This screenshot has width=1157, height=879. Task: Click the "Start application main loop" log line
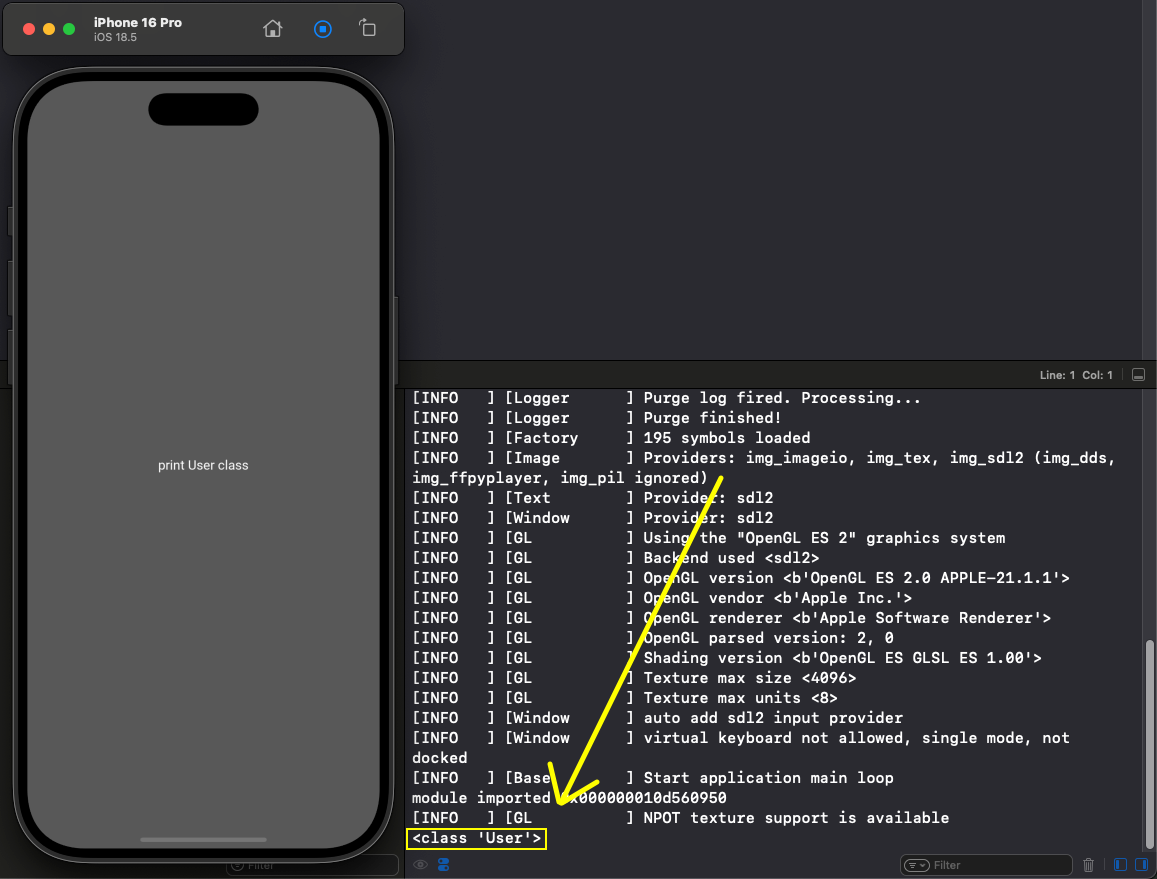653,778
